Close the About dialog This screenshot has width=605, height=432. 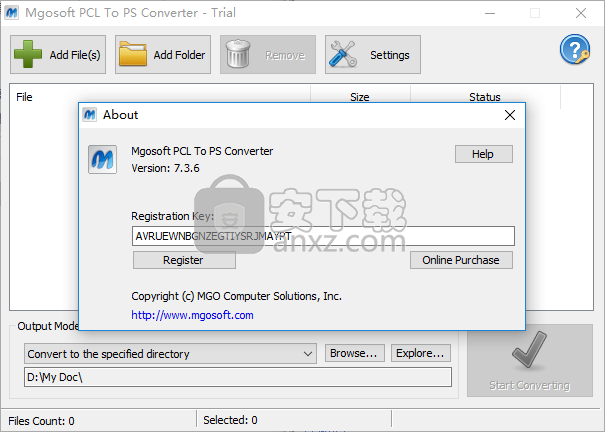510,115
